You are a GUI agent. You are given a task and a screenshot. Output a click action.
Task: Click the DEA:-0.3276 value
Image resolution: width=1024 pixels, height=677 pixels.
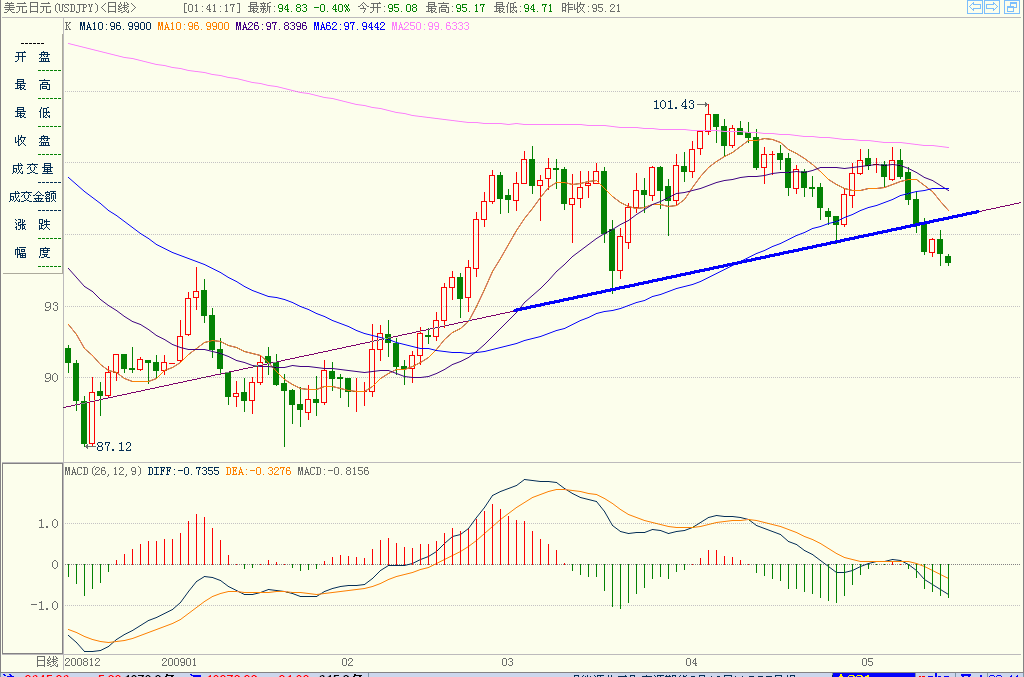(258, 471)
